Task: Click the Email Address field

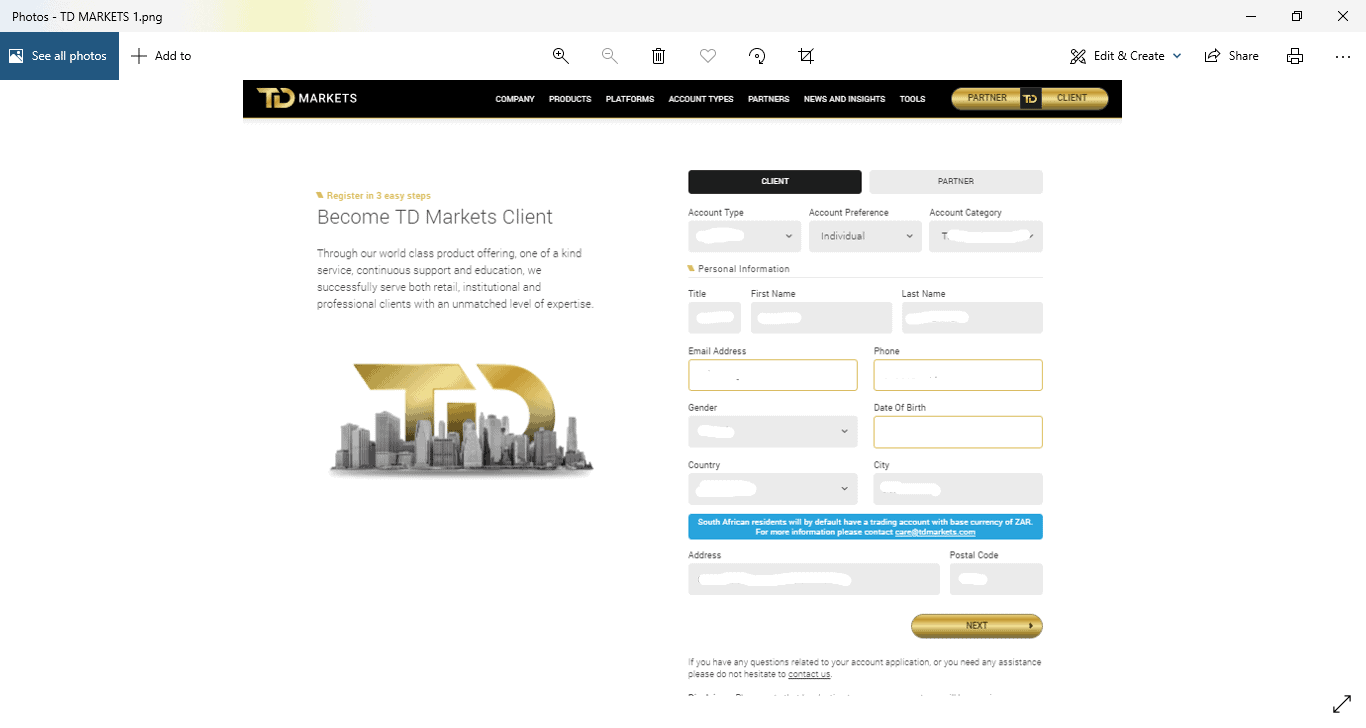Action: click(x=773, y=375)
